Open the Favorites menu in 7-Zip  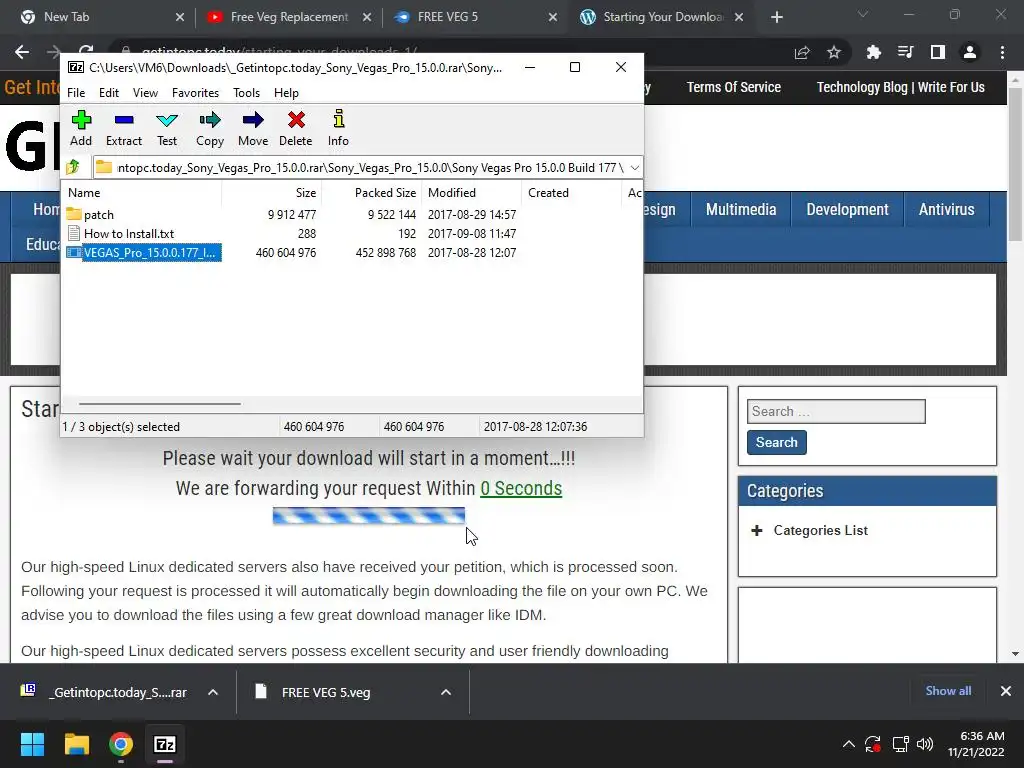pyautogui.click(x=195, y=93)
